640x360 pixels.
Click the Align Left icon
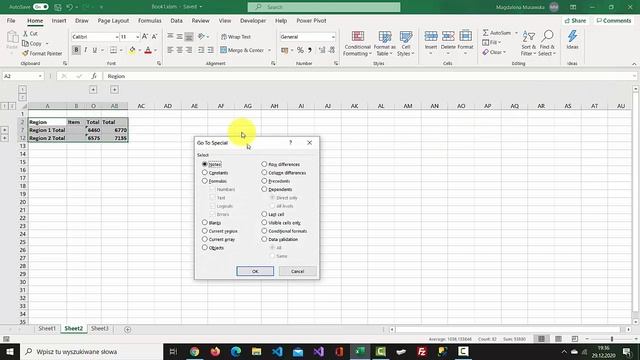(x=170, y=50)
